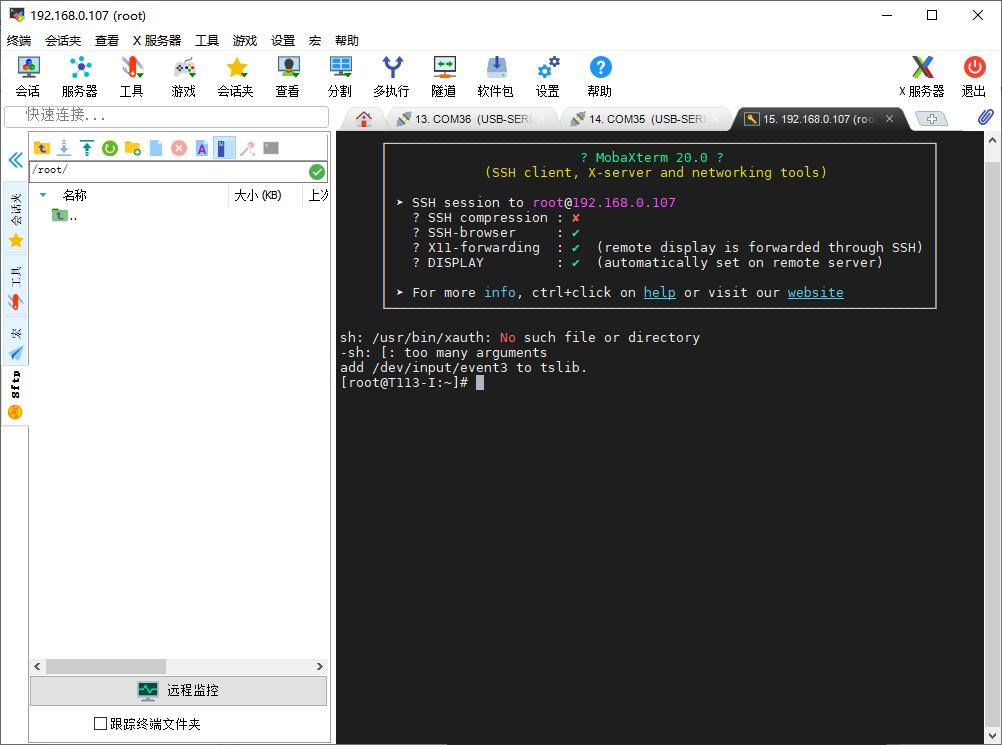The width and height of the screenshot is (1002, 745).
Task: Open the 会话 (Session) toolbar icon
Action: click(x=27, y=76)
